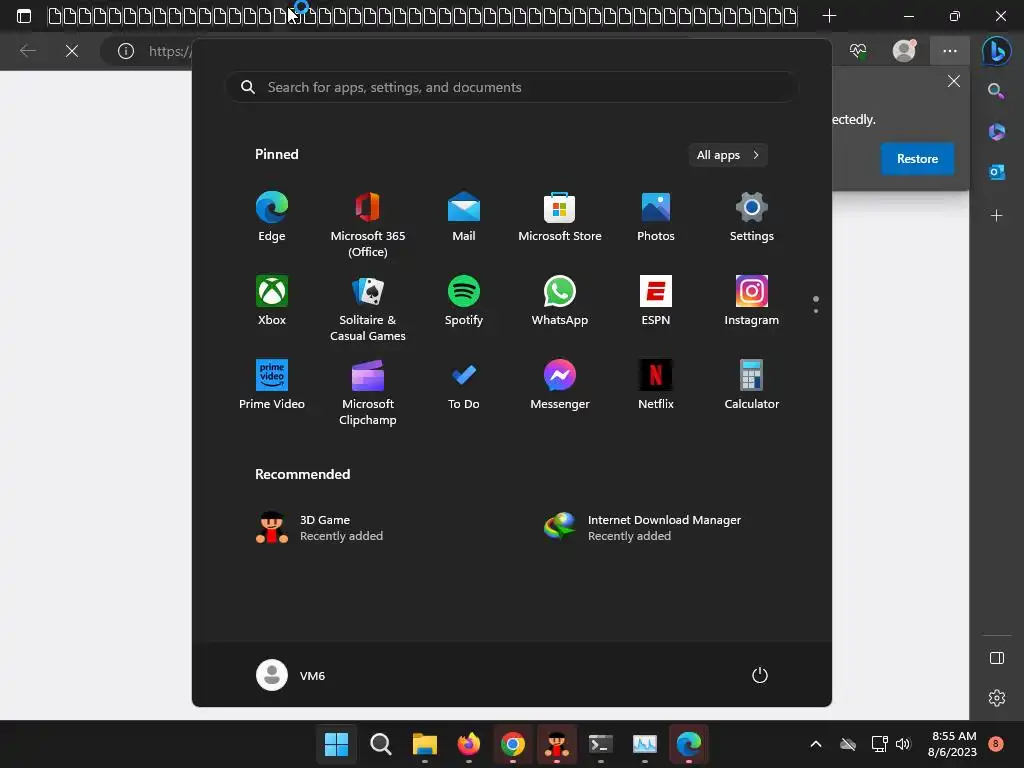Open Prime Video app
This screenshot has width=1024, height=768.
point(272,384)
